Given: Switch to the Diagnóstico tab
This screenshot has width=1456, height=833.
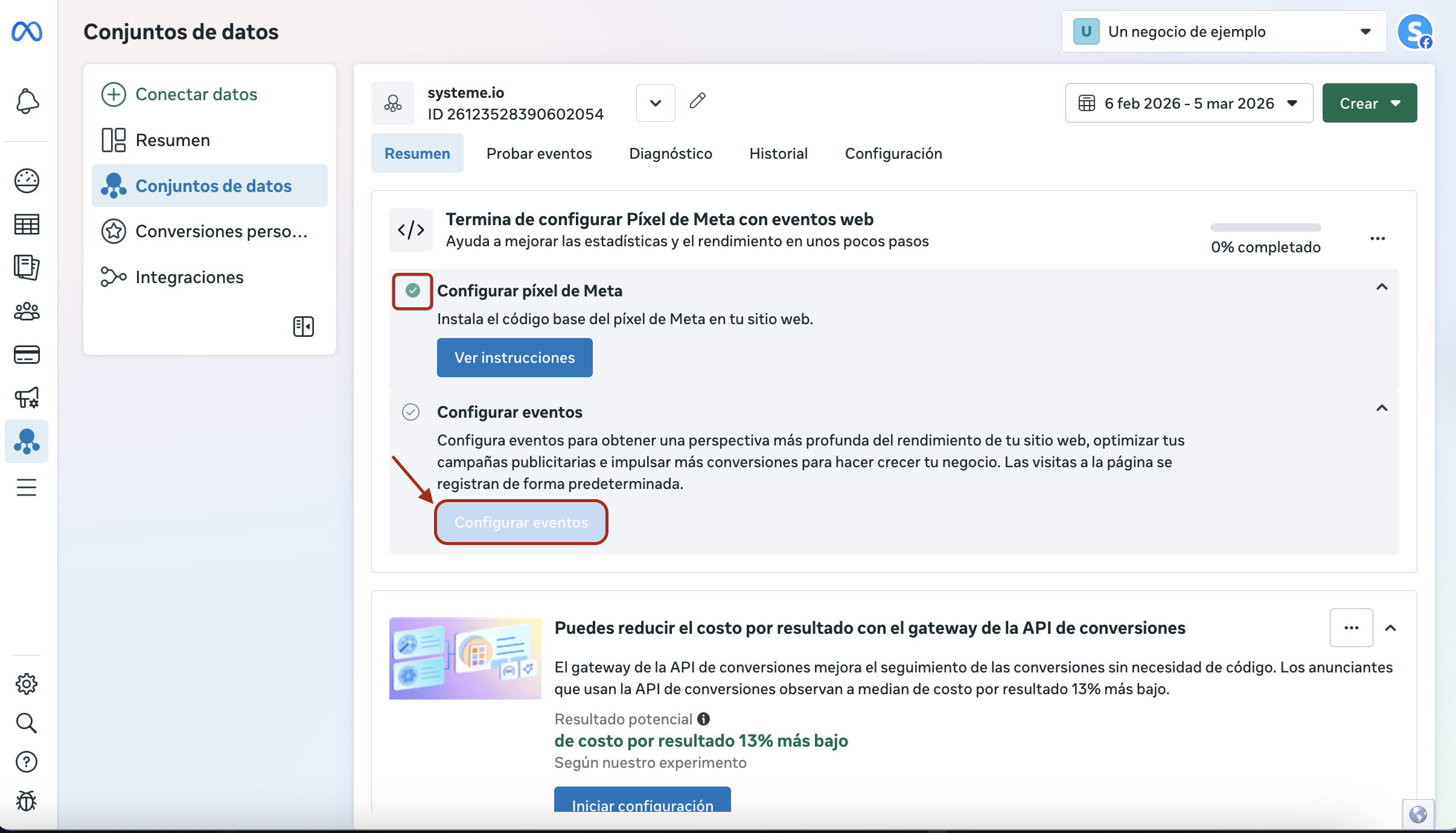Looking at the screenshot, I should coord(671,153).
